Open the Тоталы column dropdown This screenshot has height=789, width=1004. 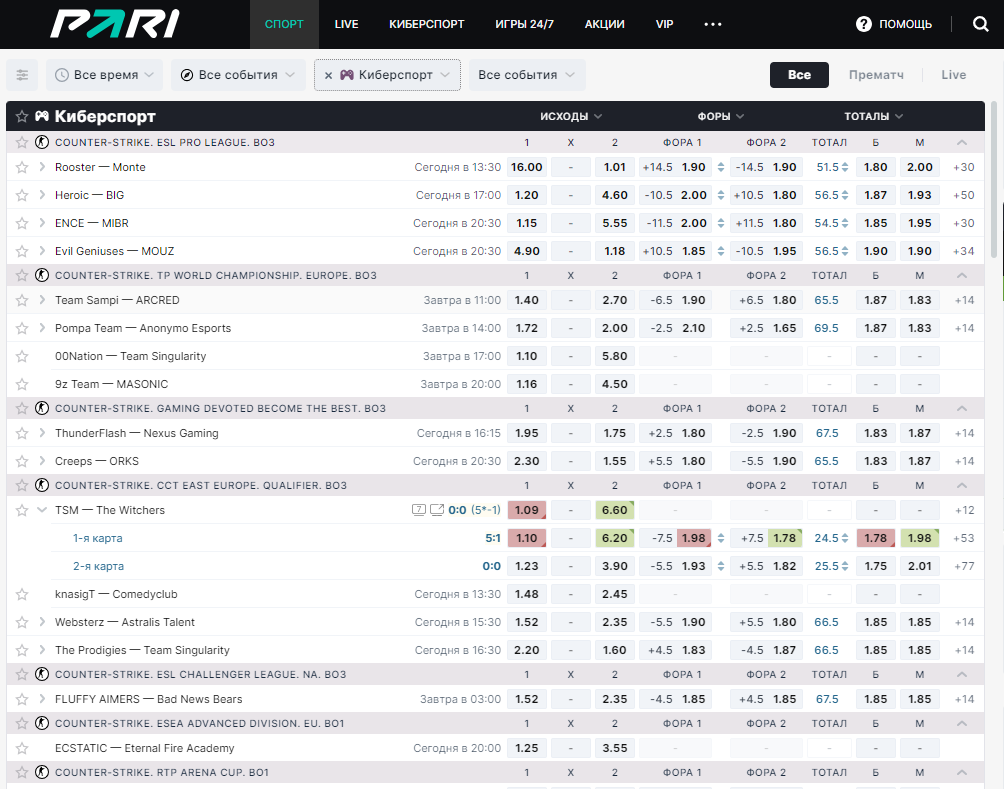tap(873, 116)
